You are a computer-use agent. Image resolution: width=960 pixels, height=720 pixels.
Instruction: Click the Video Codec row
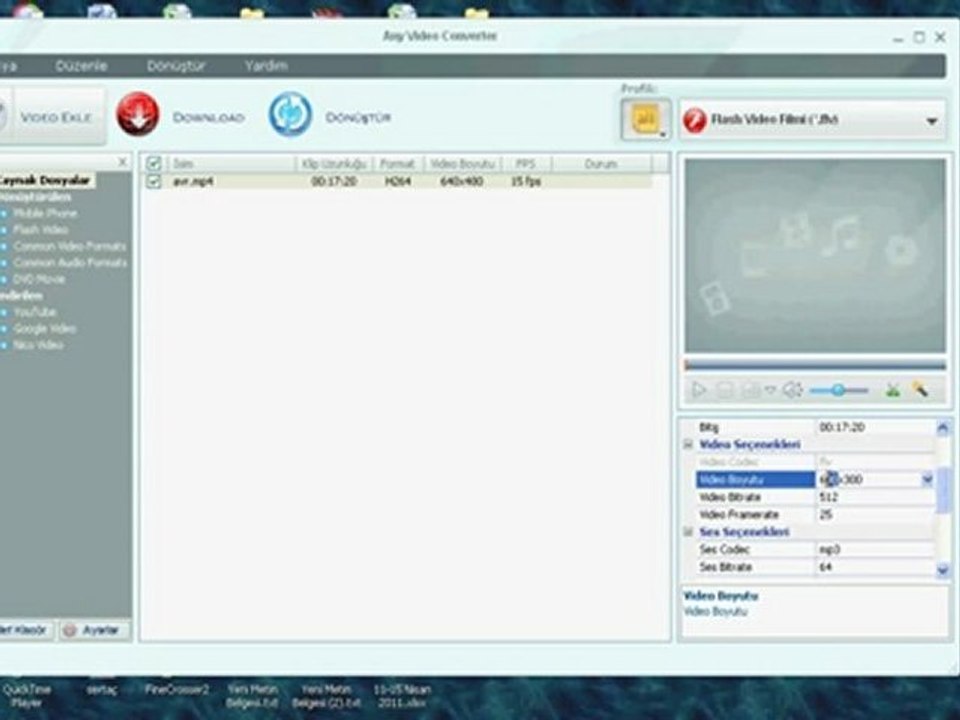(815, 462)
